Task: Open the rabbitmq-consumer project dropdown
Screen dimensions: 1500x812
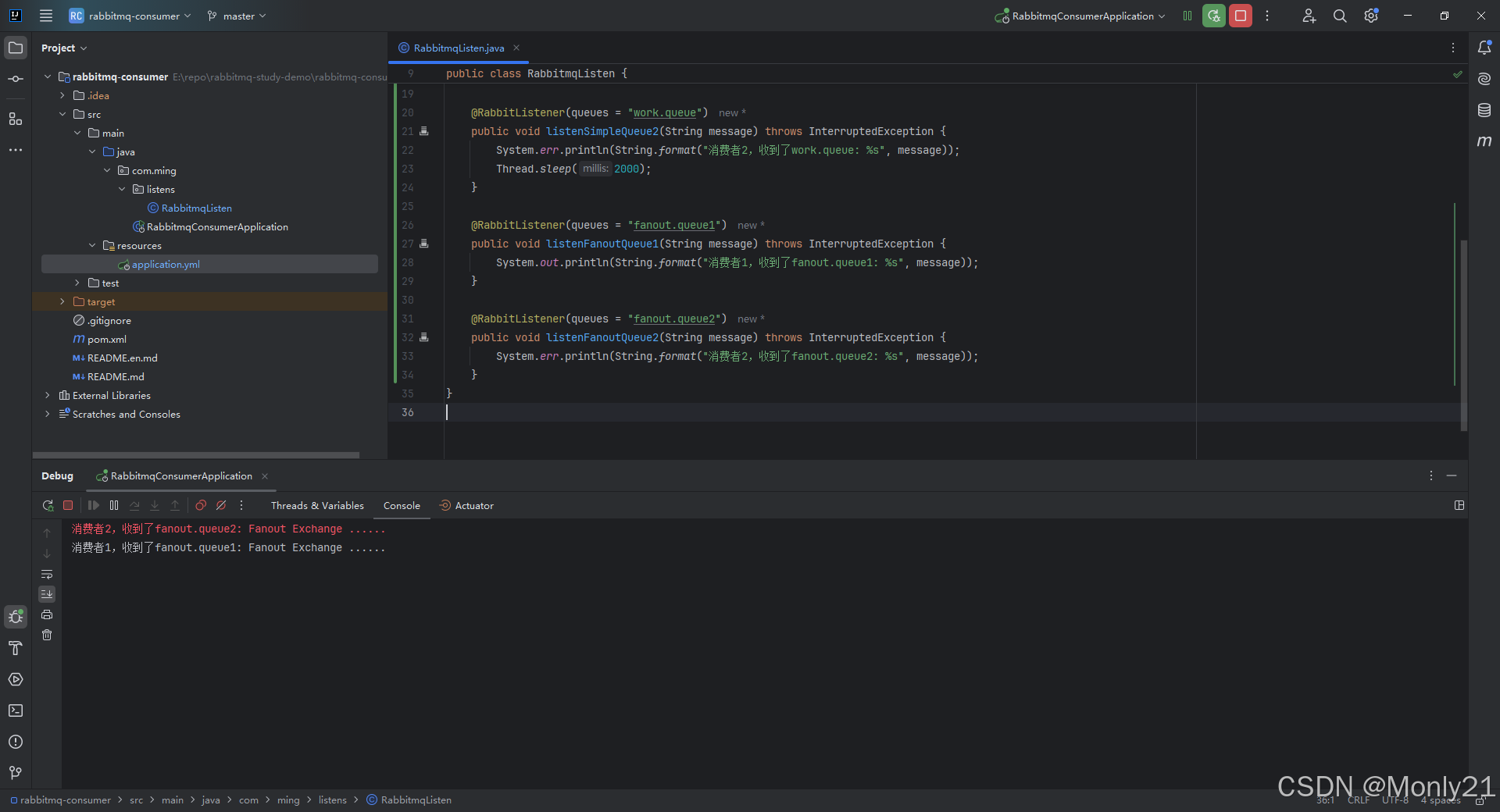Action: pos(130,16)
